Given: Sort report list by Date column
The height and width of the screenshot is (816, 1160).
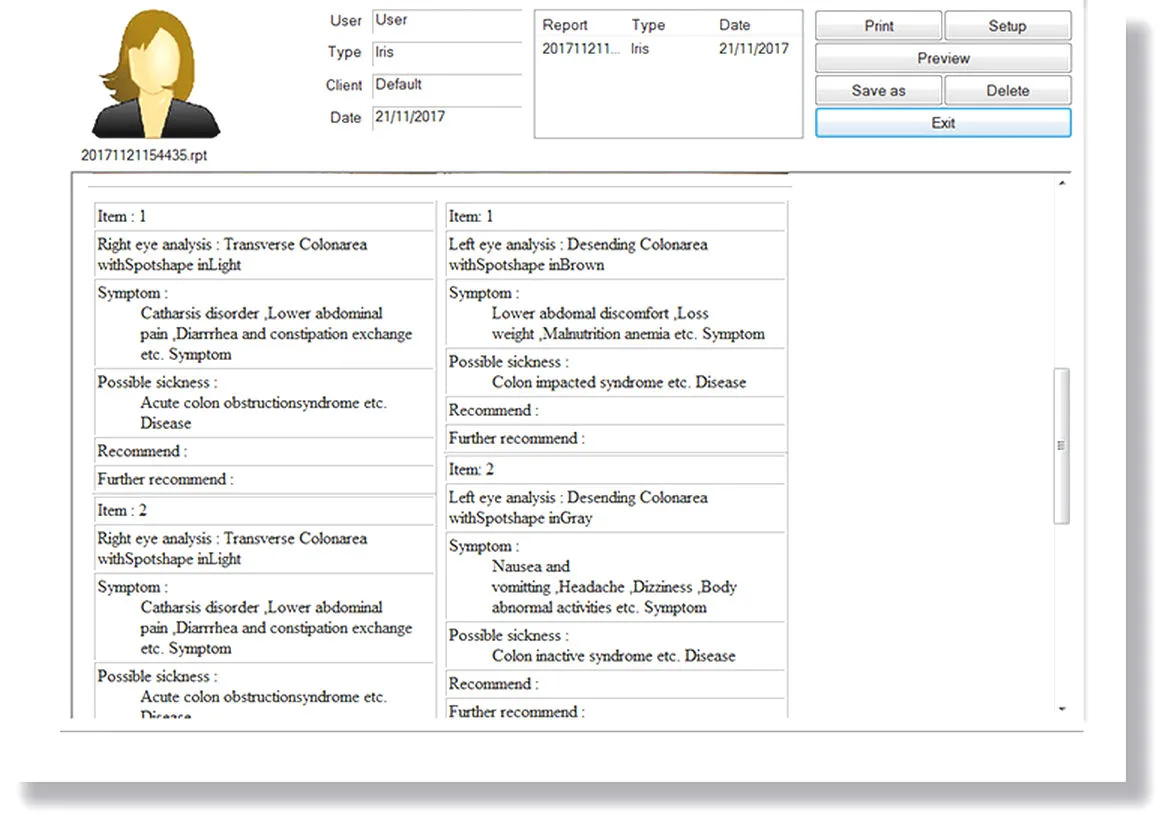Looking at the screenshot, I should coord(734,25).
